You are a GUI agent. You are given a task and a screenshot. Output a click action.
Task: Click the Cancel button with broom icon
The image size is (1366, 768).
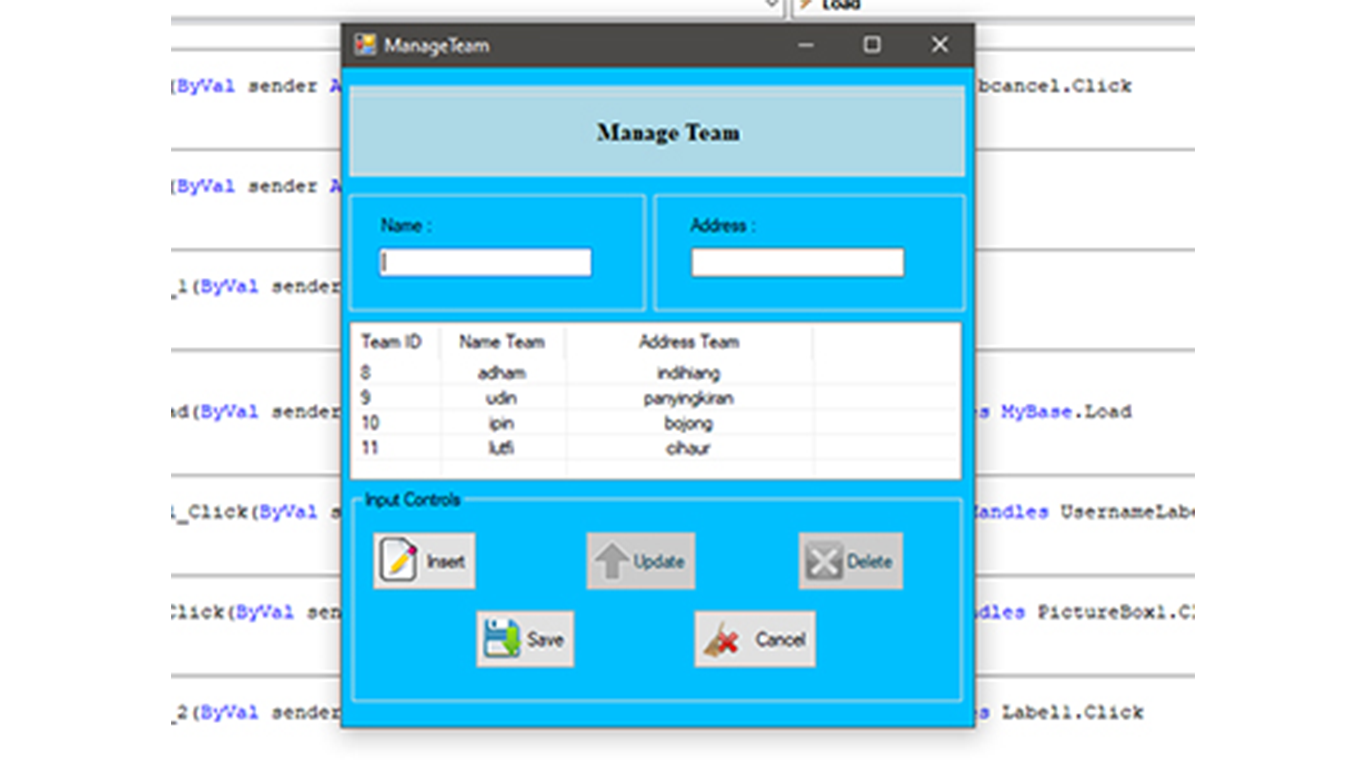click(x=755, y=639)
